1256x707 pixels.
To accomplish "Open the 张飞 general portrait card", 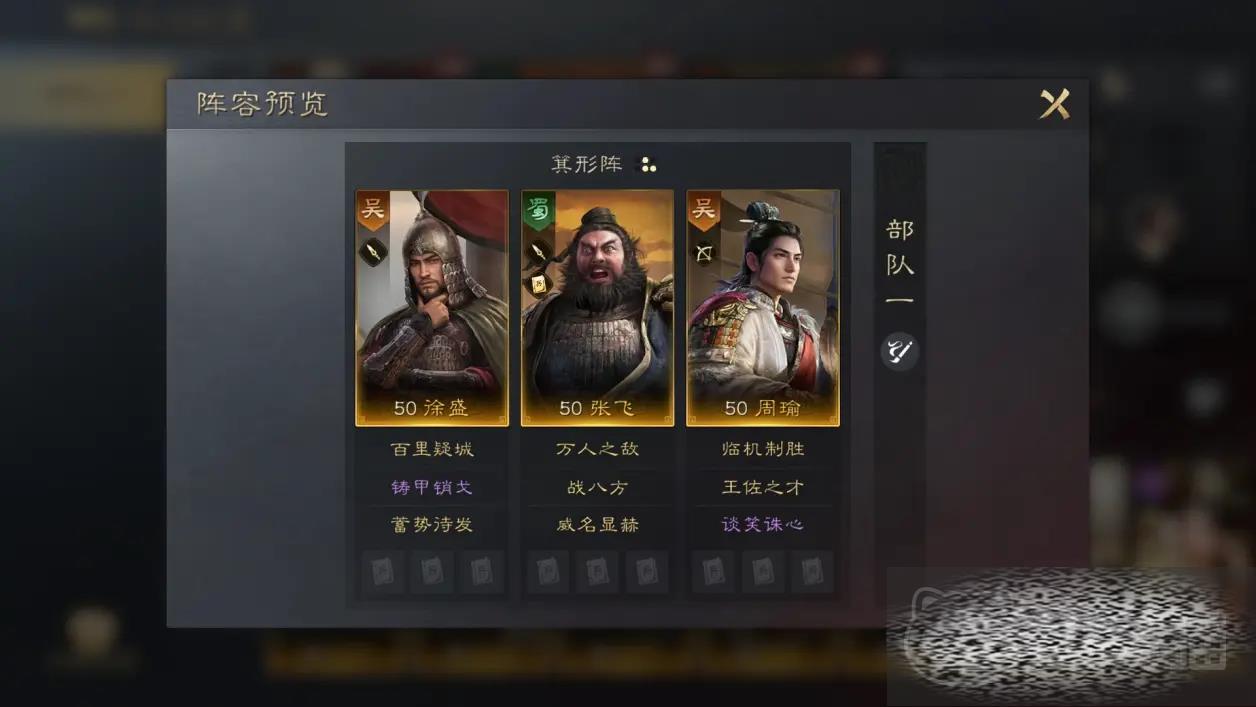I will (597, 308).
